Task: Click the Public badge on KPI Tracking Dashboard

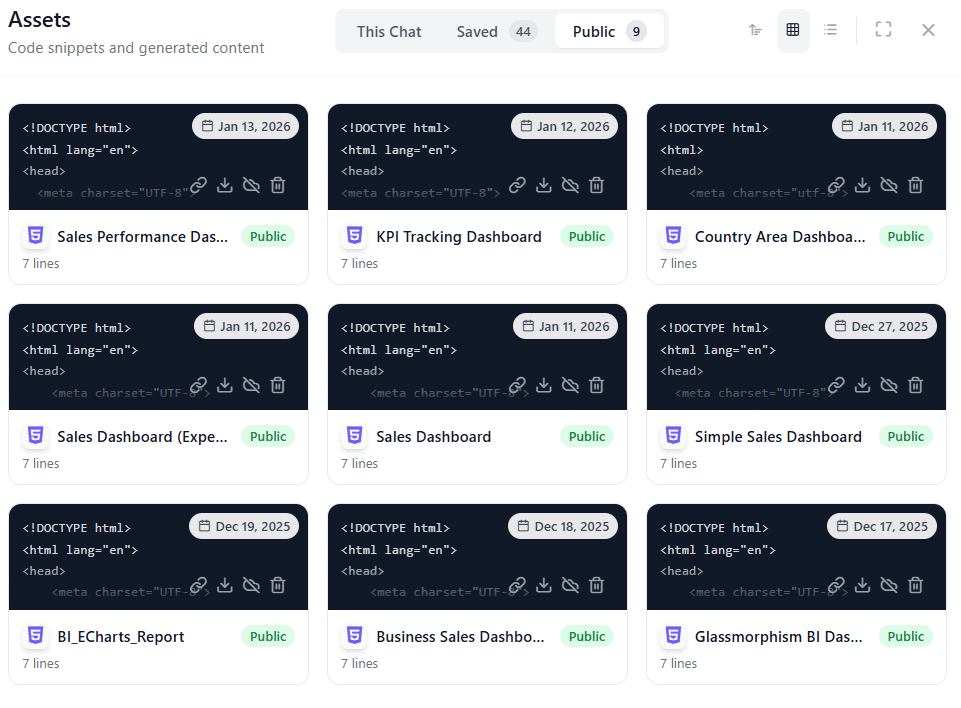Action: (x=587, y=237)
